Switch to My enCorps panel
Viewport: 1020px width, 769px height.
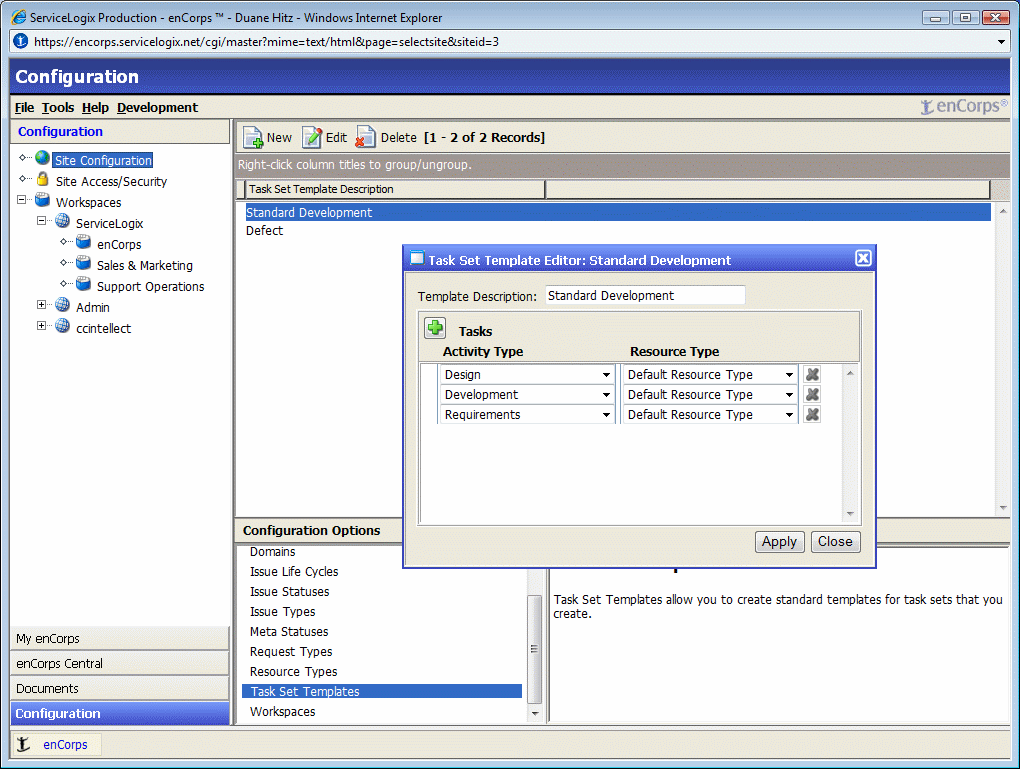120,638
